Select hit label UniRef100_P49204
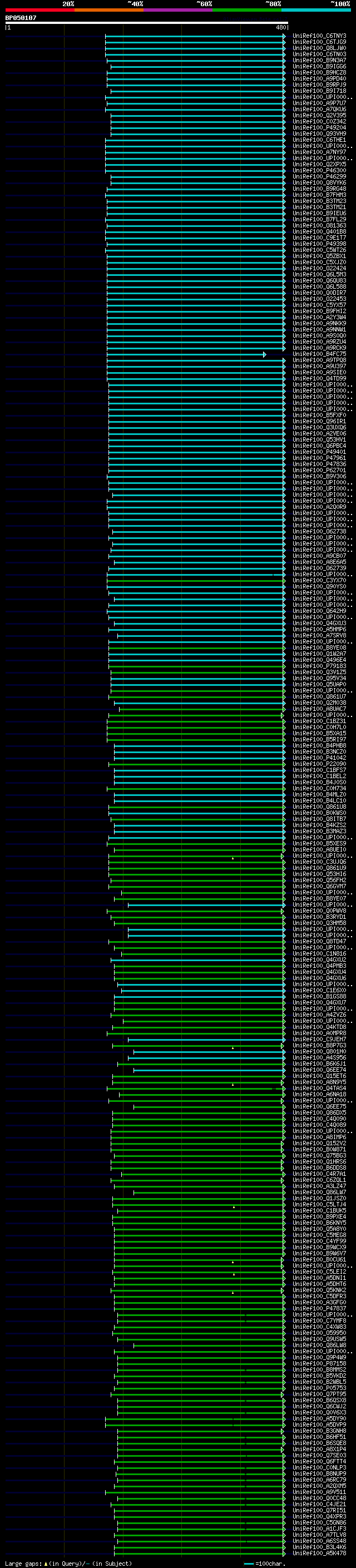This screenshot has height=1568, width=356. click(x=319, y=128)
